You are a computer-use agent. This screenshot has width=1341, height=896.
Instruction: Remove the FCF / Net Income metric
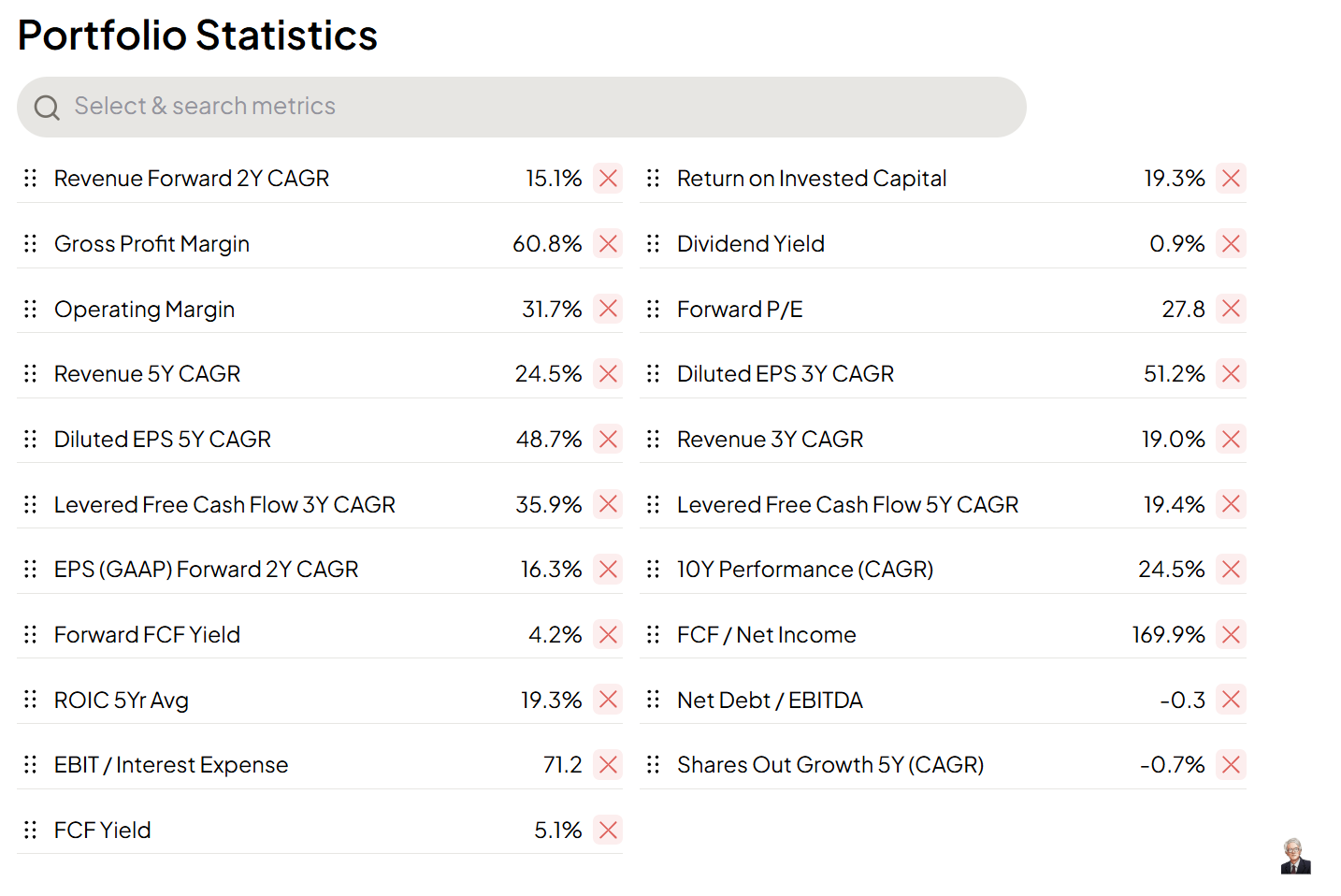click(x=1231, y=635)
